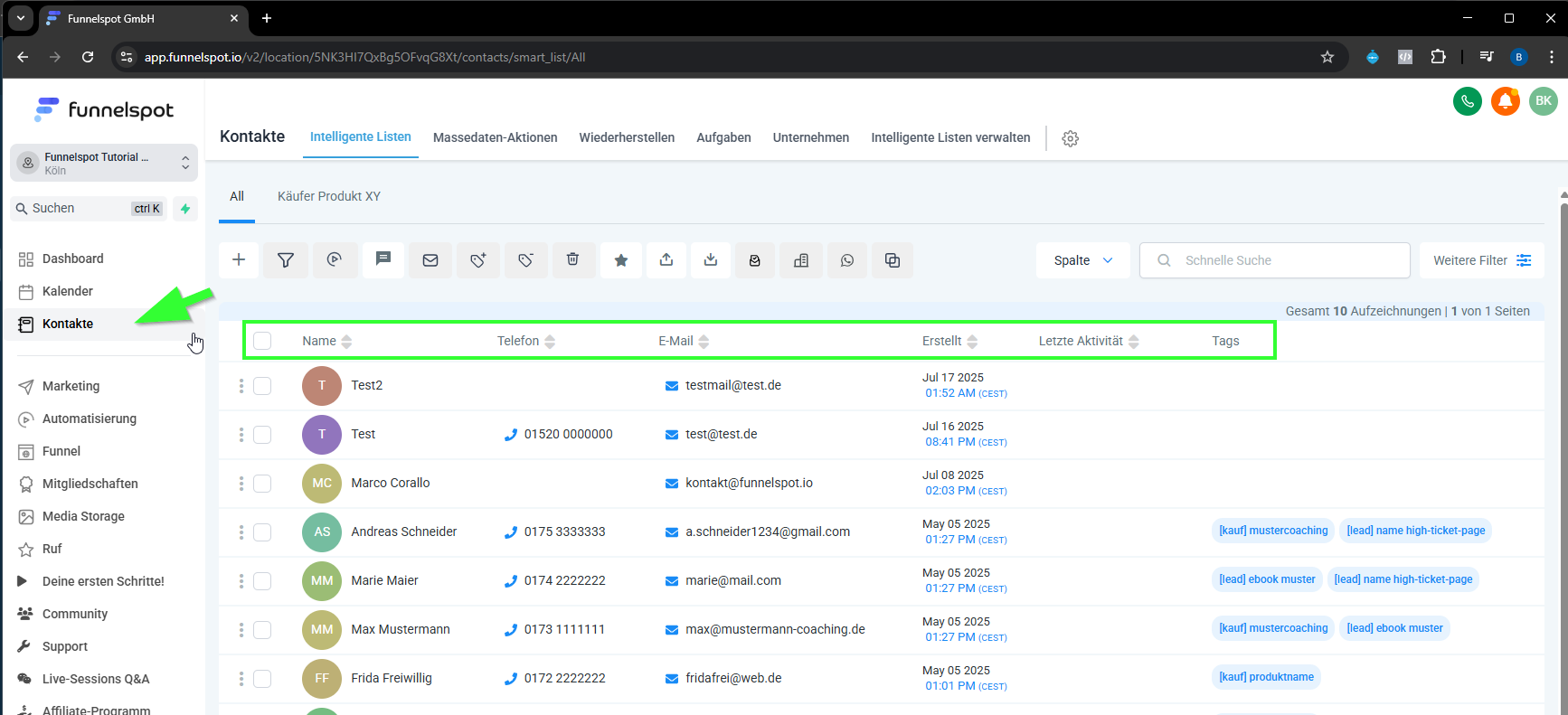Click the import contacts download icon
Viewport: 1568px width, 715px height.
coord(711,260)
